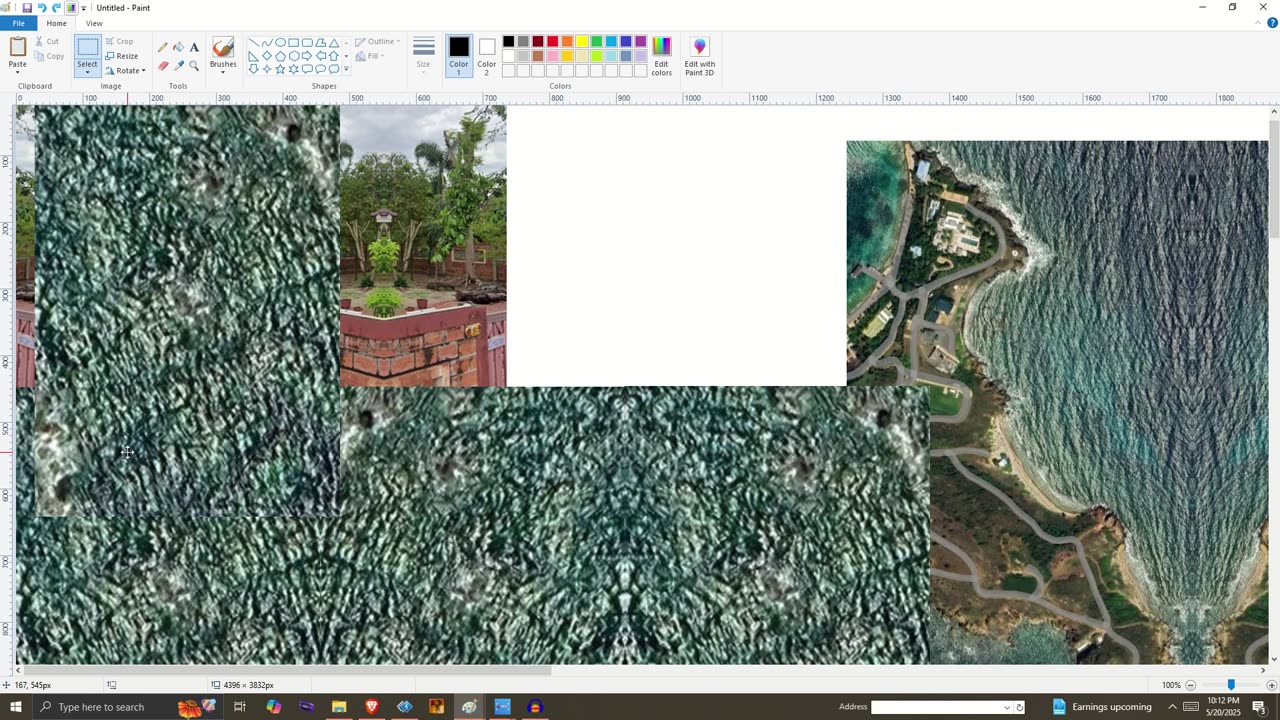This screenshot has height=720, width=1280.
Task: Click the Paste clipboard icon
Action: click(x=18, y=47)
